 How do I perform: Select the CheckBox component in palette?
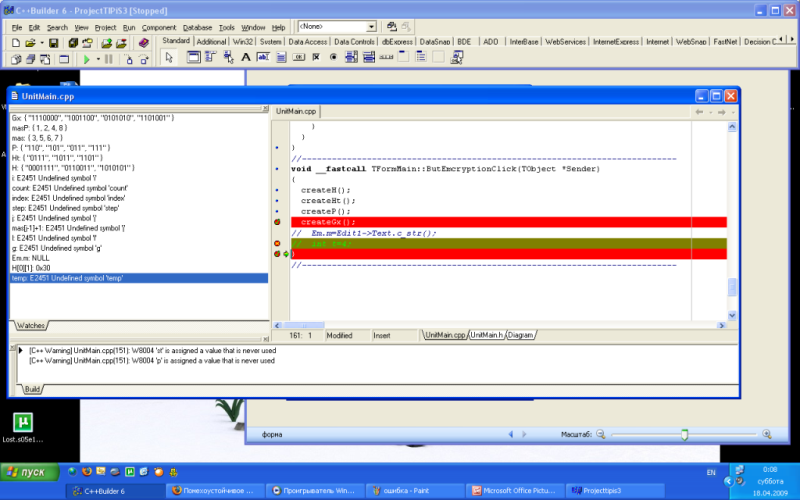point(317,58)
